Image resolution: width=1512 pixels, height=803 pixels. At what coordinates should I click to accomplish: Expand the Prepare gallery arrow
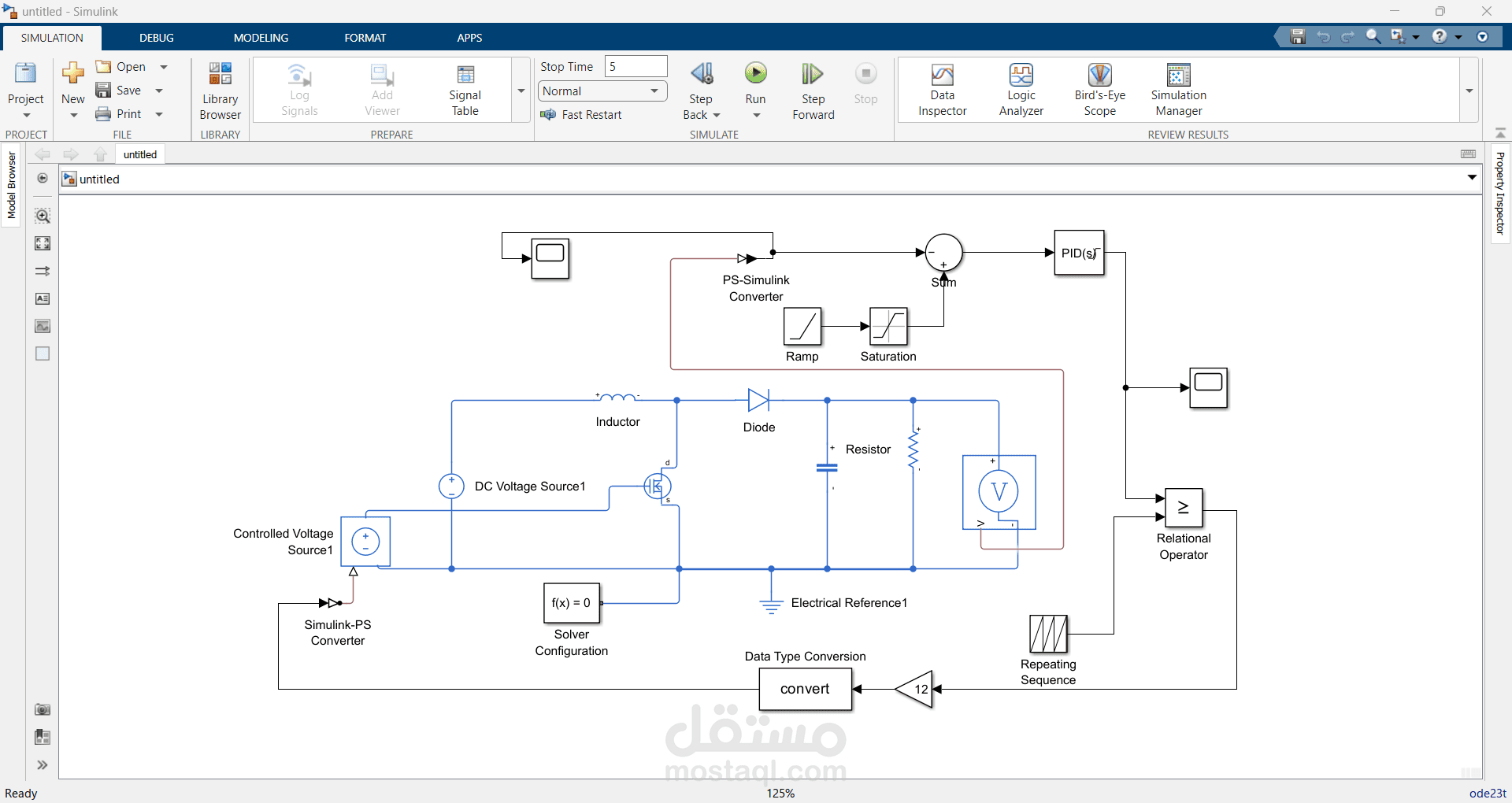point(521,91)
